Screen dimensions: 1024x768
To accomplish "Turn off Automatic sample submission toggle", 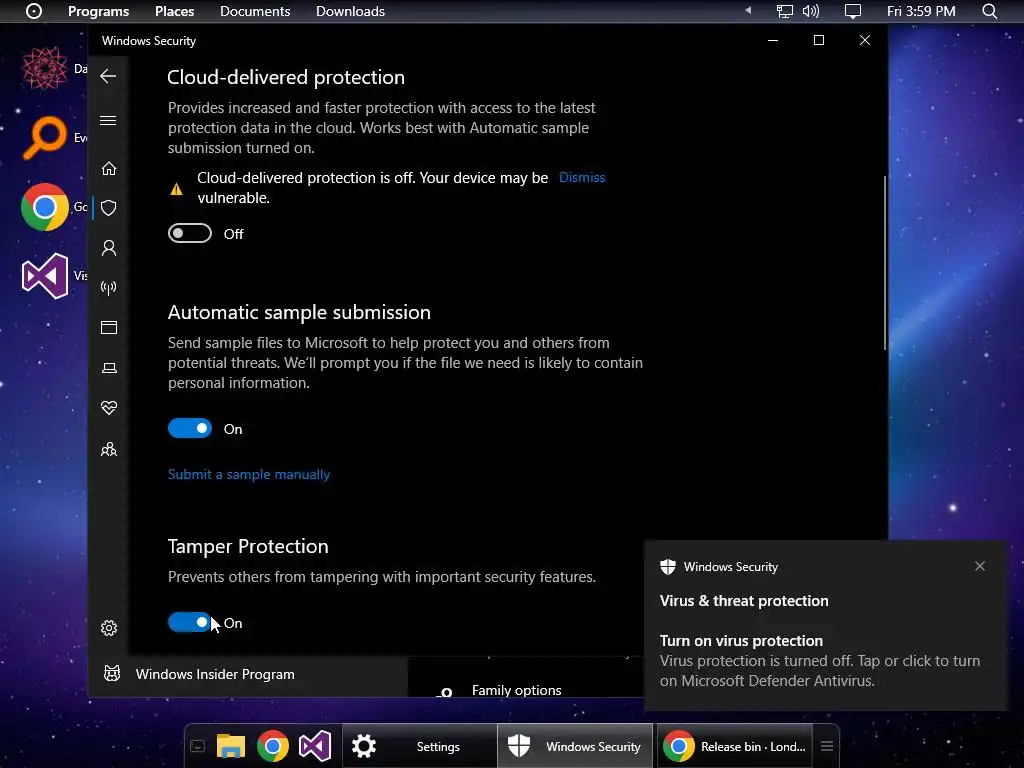I will [190, 428].
